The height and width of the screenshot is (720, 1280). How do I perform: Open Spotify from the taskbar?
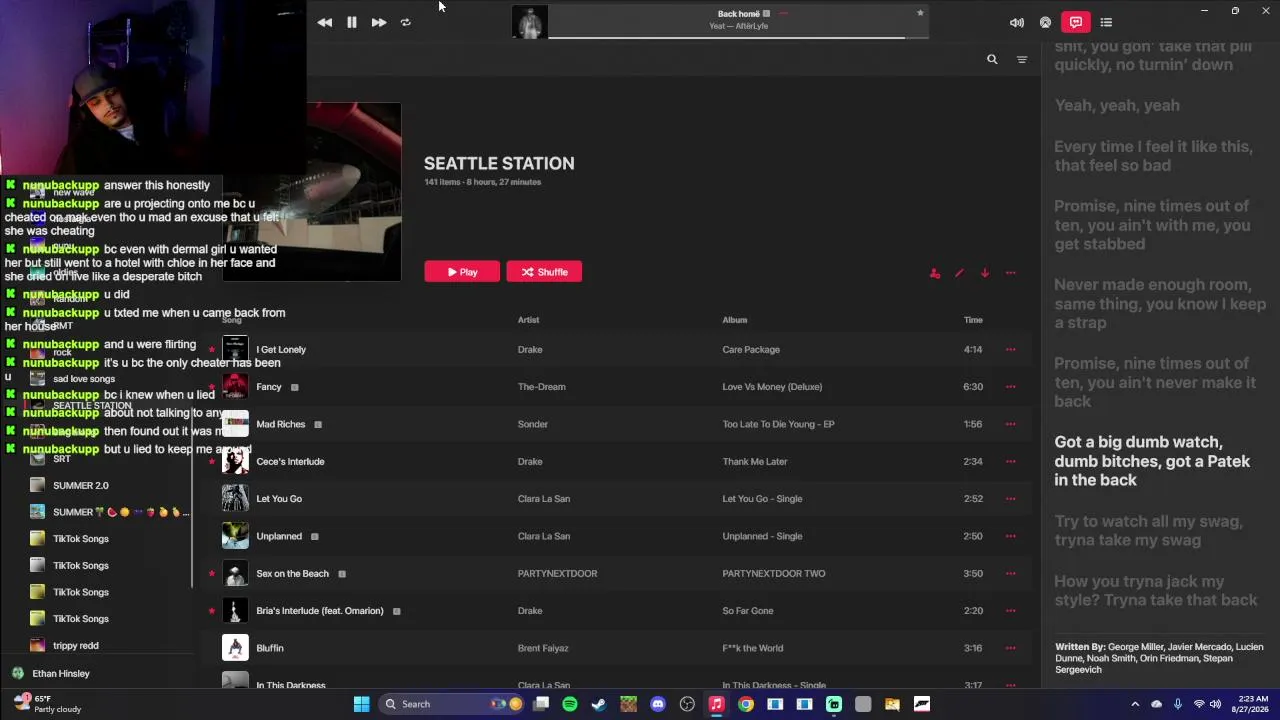point(570,704)
